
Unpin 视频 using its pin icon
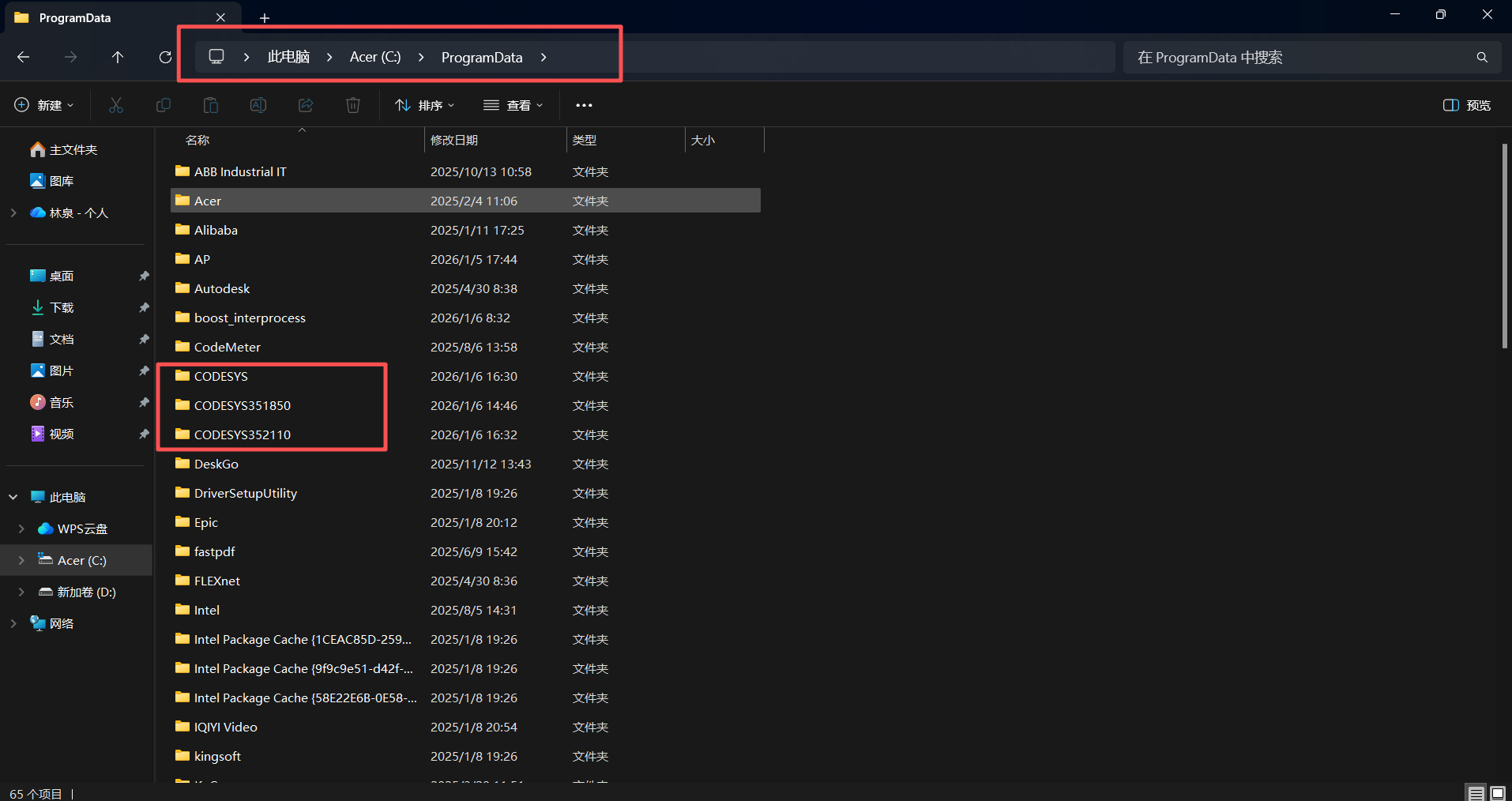coord(144,434)
